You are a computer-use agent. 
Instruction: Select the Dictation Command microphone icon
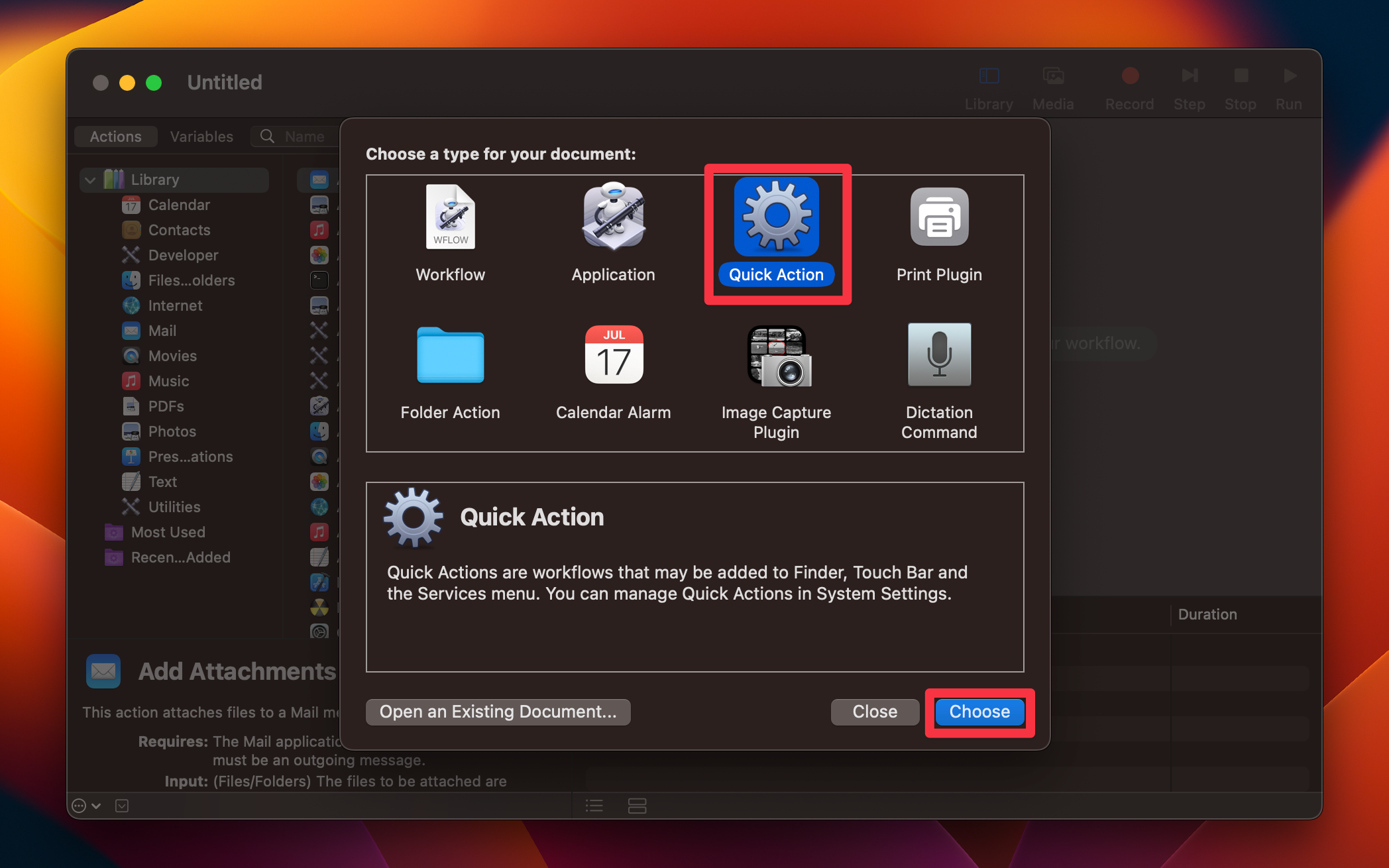(939, 356)
